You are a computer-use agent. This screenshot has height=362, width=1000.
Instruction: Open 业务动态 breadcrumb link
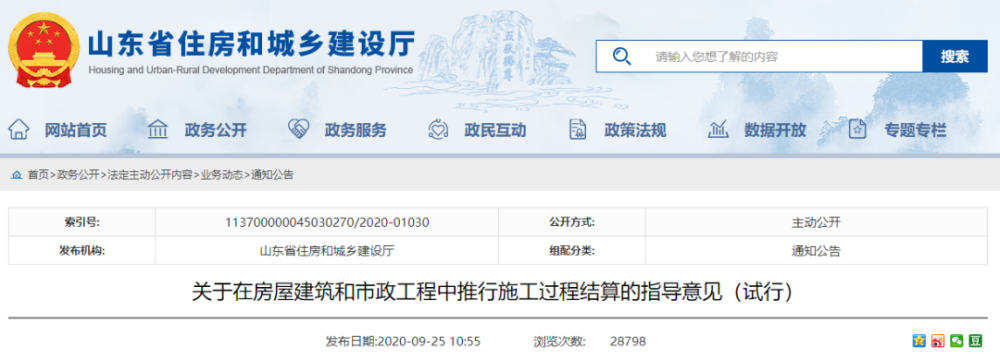(x=222, y=175)
